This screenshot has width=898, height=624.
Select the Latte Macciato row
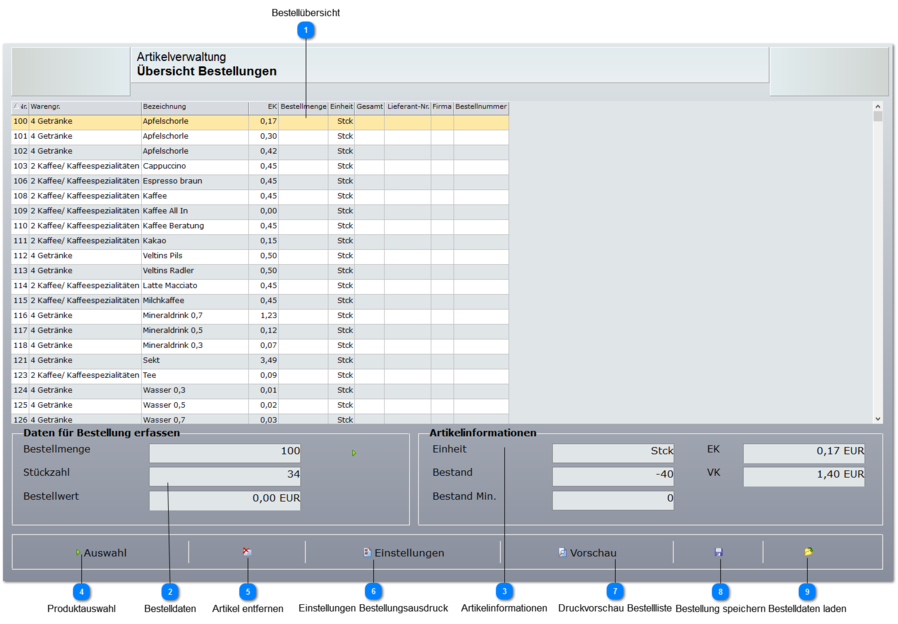click(259, 285)
